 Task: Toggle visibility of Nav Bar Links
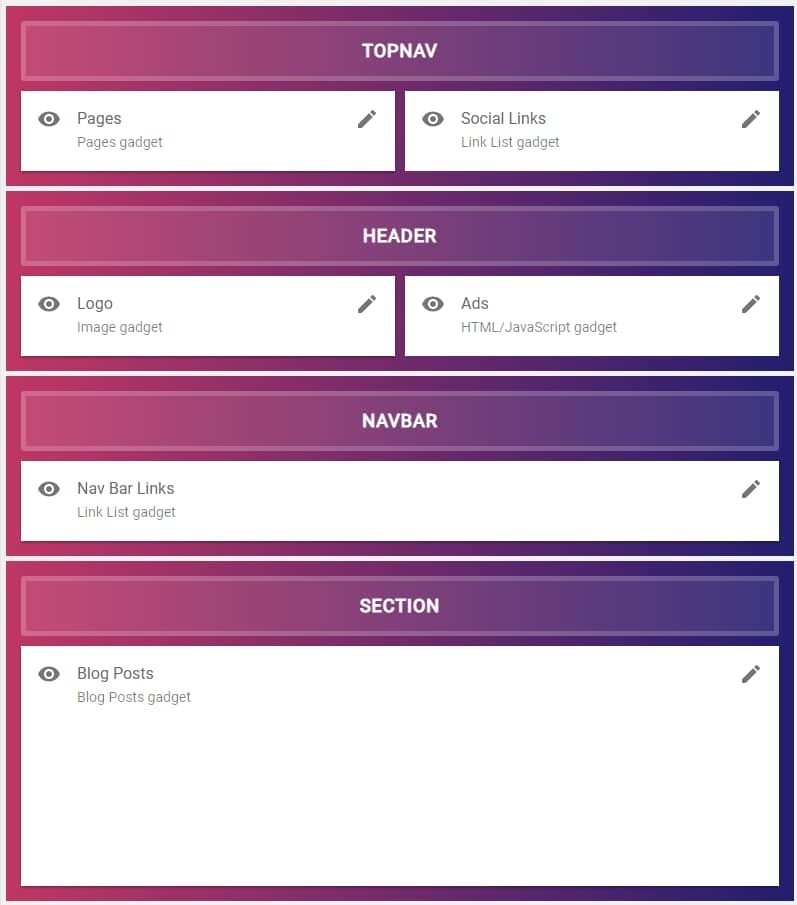(49, 489)
